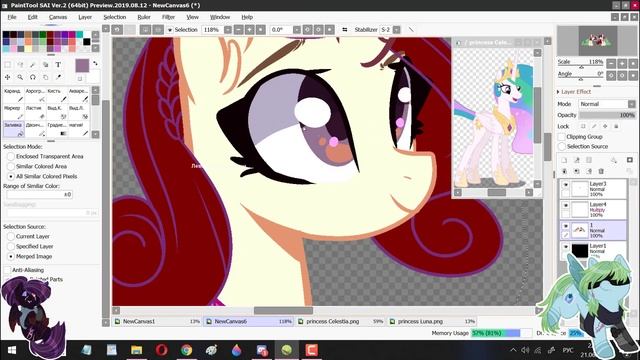
Task: Select the magic wand tool
Action: 33,64
